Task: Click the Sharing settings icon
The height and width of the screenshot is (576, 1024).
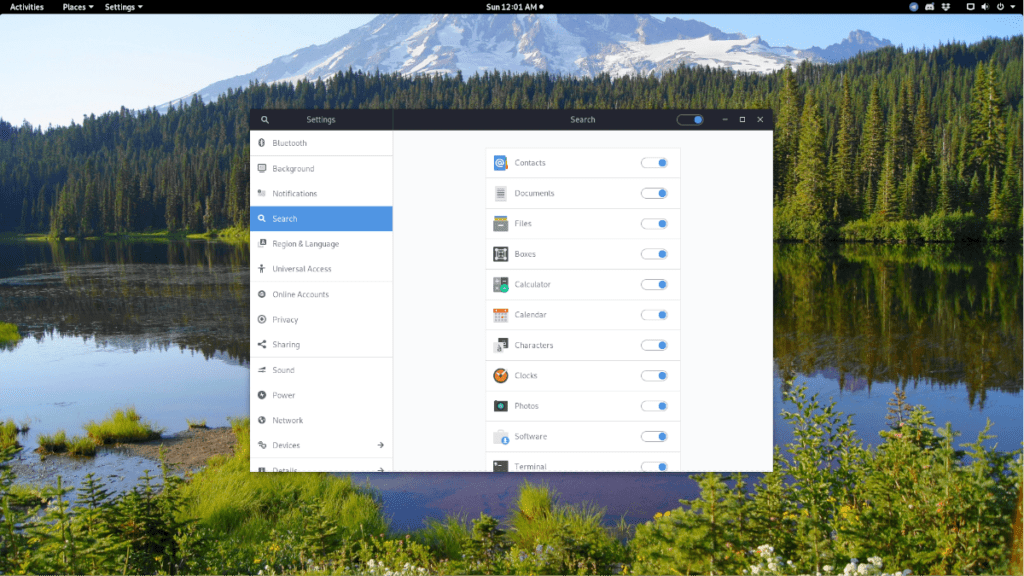Action: point(266,344)
